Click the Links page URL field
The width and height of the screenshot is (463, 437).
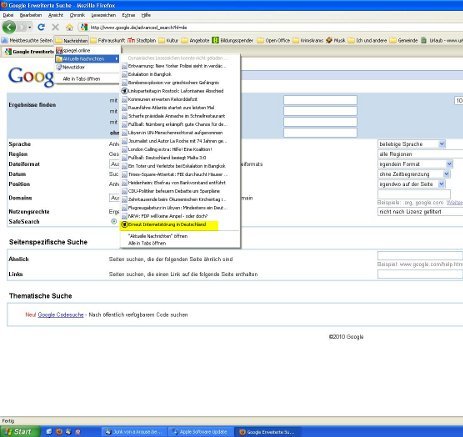tap(420, 274)
